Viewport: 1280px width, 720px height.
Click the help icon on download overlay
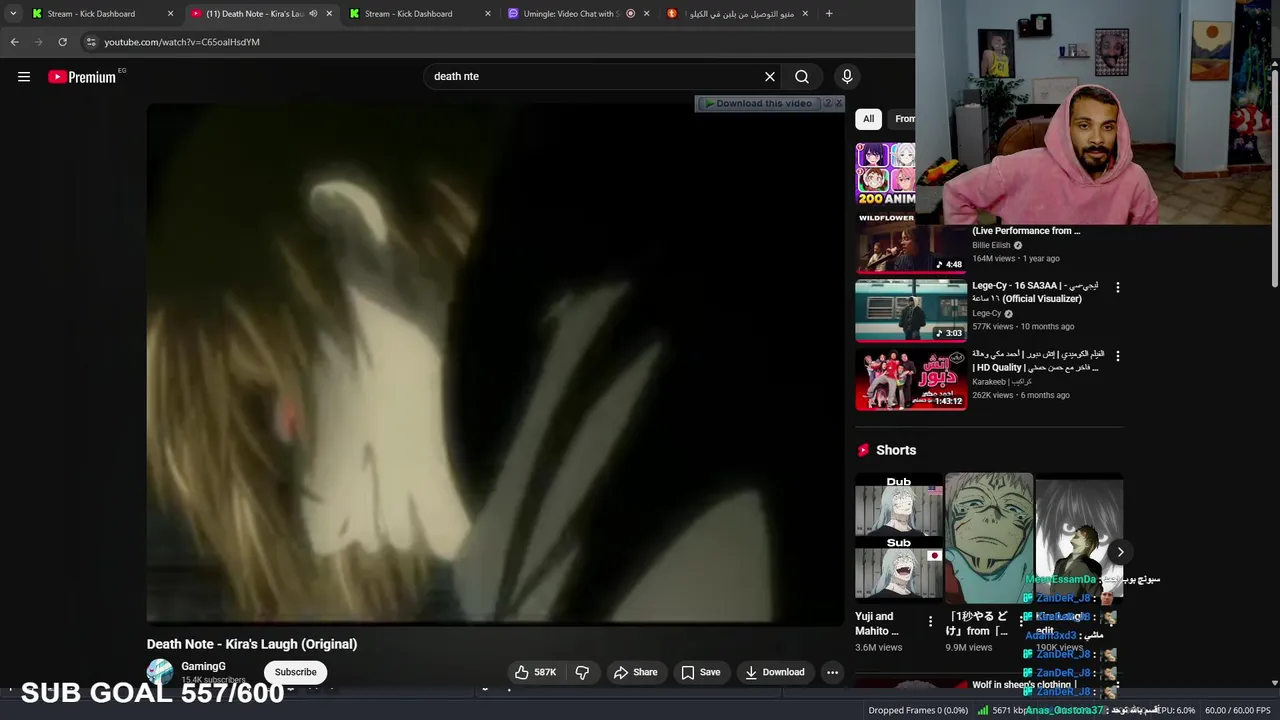coord(827,103)
